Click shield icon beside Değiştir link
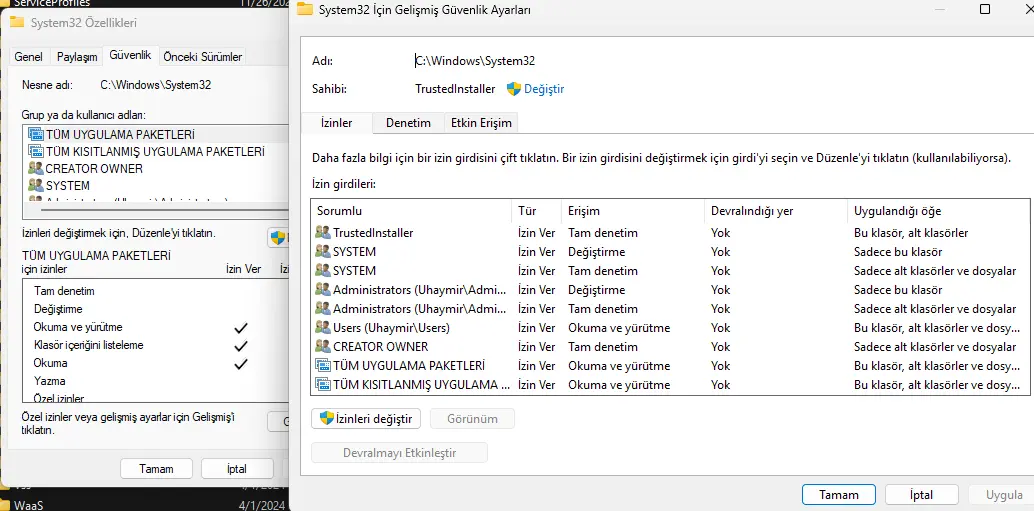 [x=514, y=89]
